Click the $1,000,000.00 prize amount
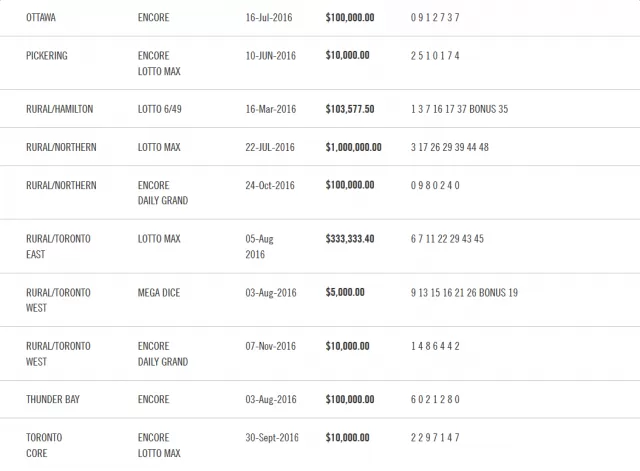640x471 pixels. tap(353, 147)
